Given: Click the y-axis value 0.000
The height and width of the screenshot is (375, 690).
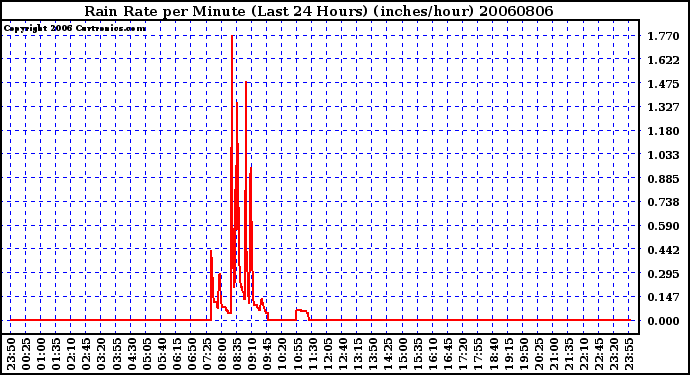Looking at the screenshot, I should coord(663,321).
